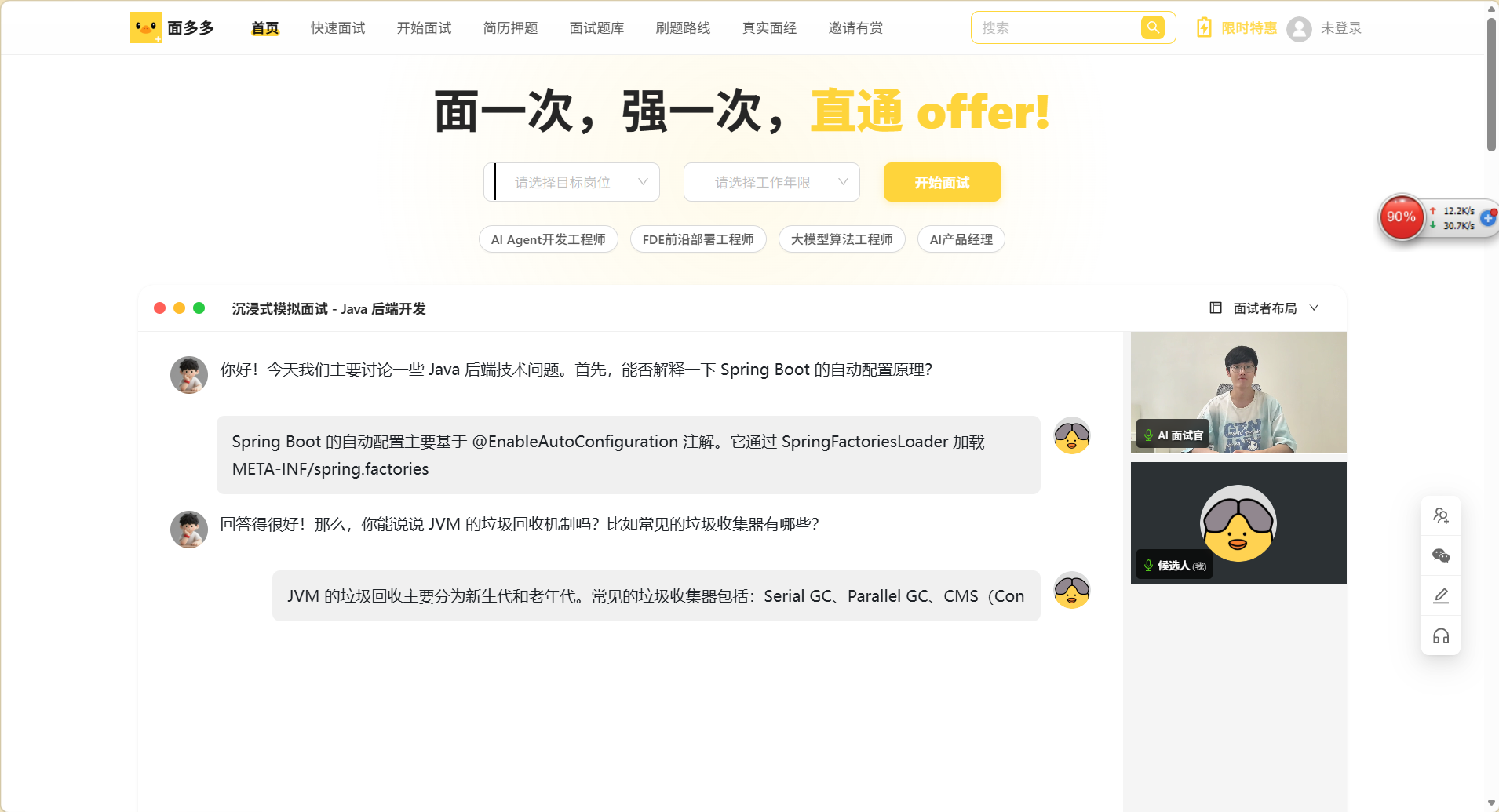Screen dimensions: 1499x812
Task: Click the red dot in mock interview window
Action: 159,308
